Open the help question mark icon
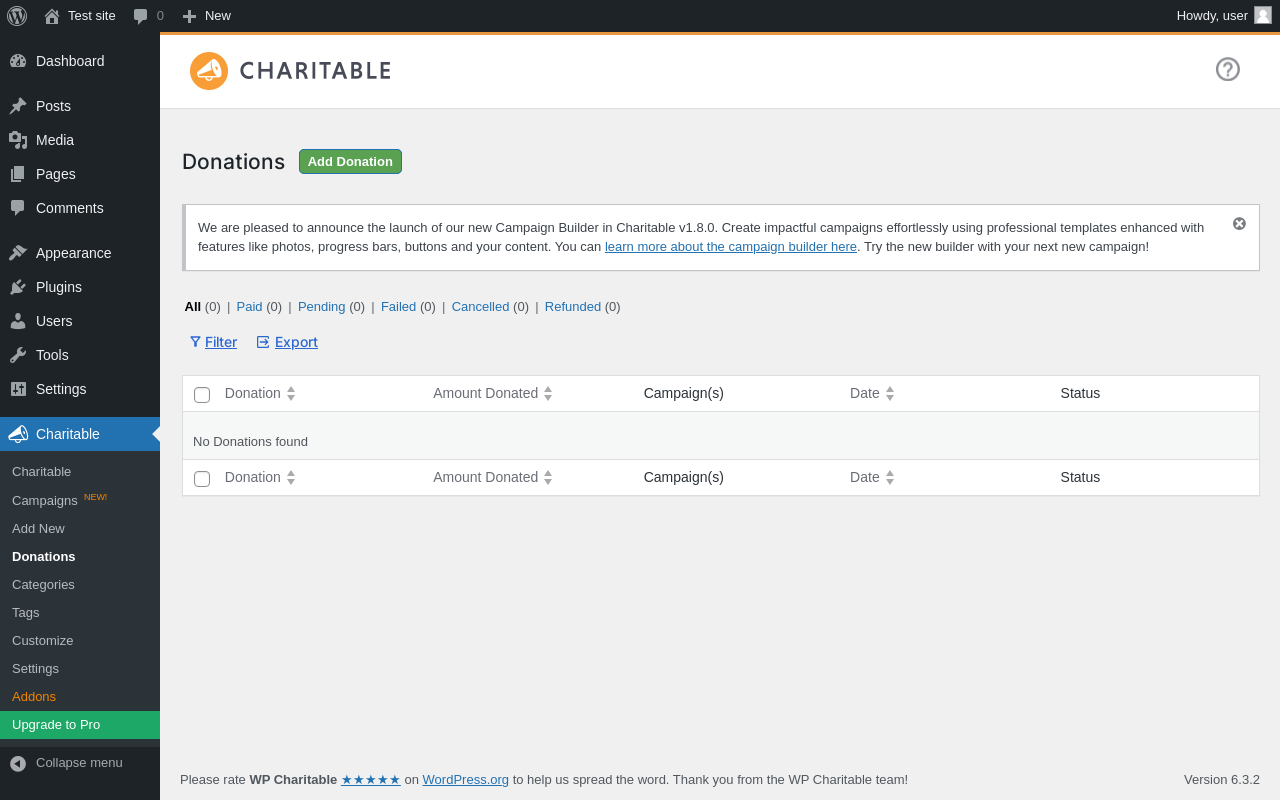 (x=1228, y=69)
